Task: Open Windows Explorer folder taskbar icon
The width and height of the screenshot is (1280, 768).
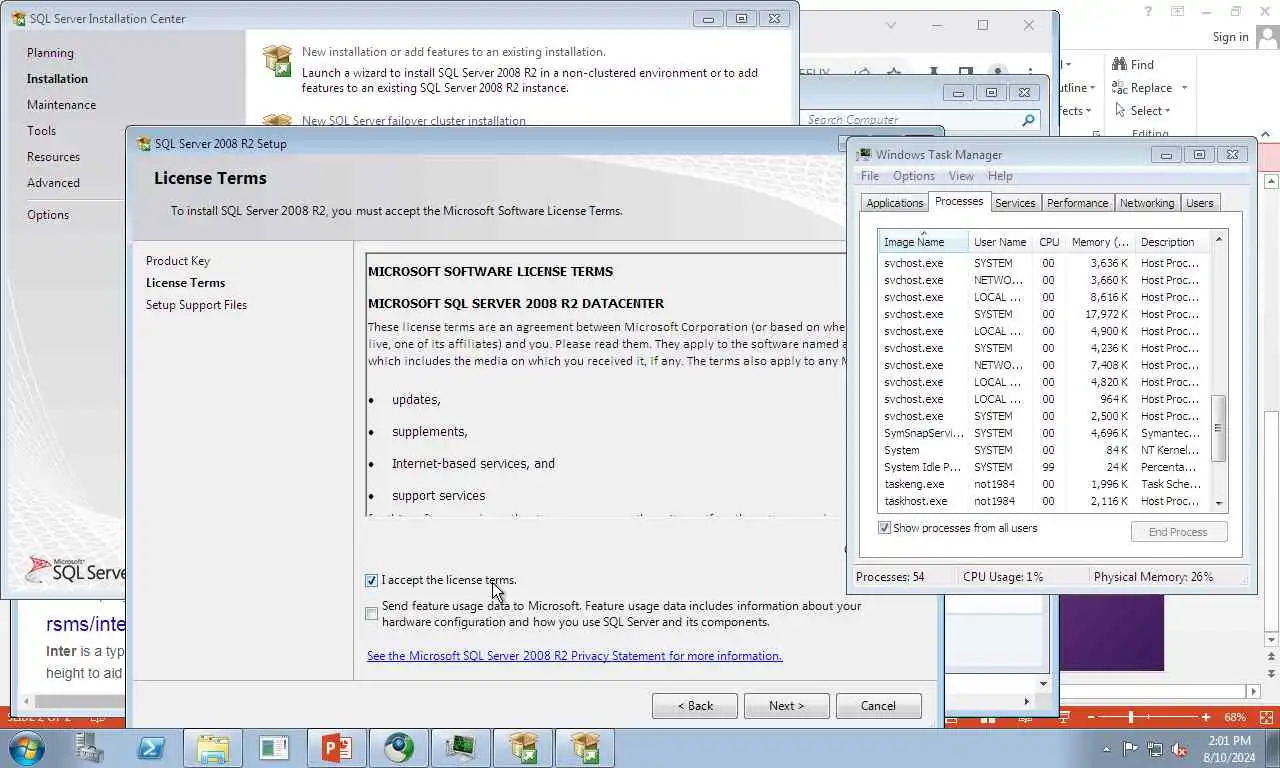Action: pos(213,748)
